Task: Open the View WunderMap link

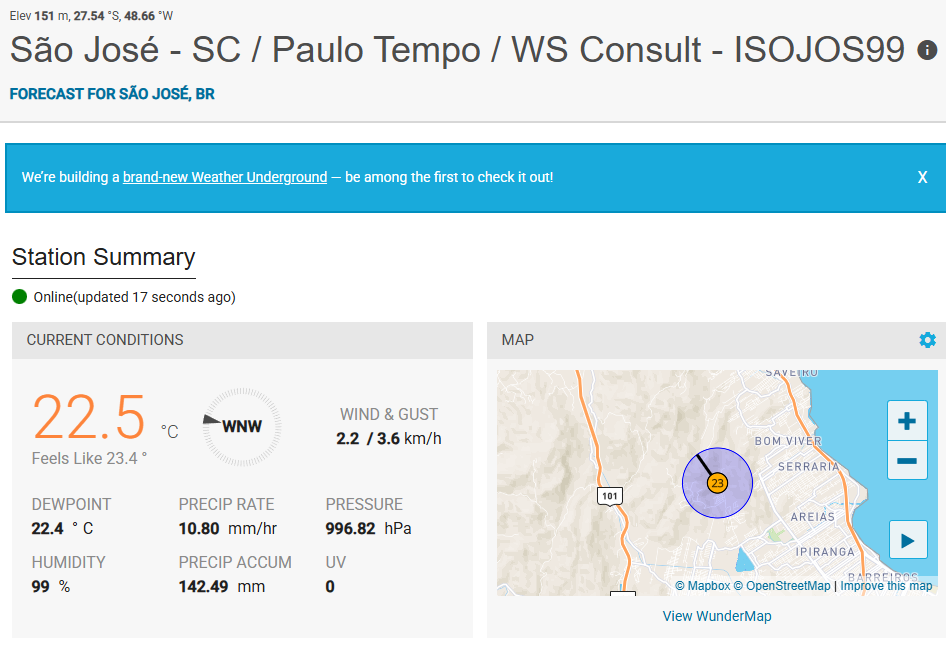Action: [717, 616]
